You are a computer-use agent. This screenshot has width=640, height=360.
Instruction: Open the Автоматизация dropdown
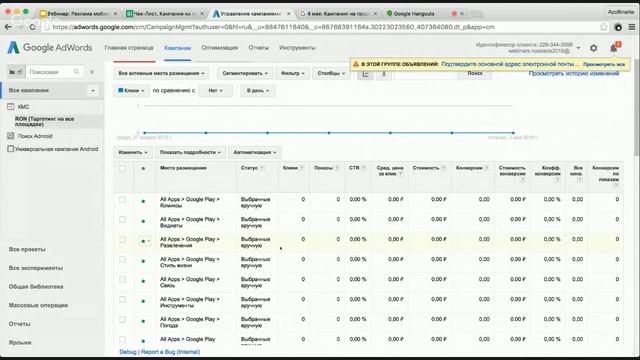[x=255, y=152]
